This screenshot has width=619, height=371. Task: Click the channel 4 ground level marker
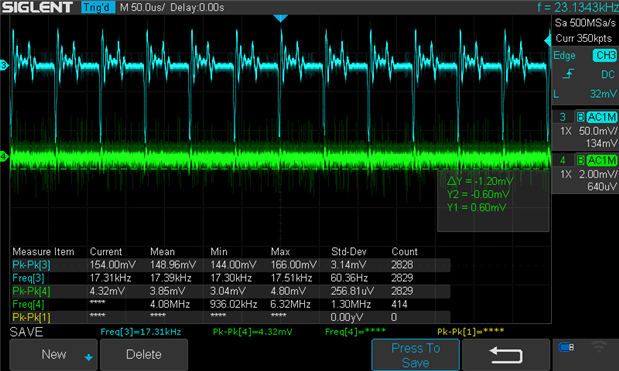pyautogui.click(x=4, y=156)
